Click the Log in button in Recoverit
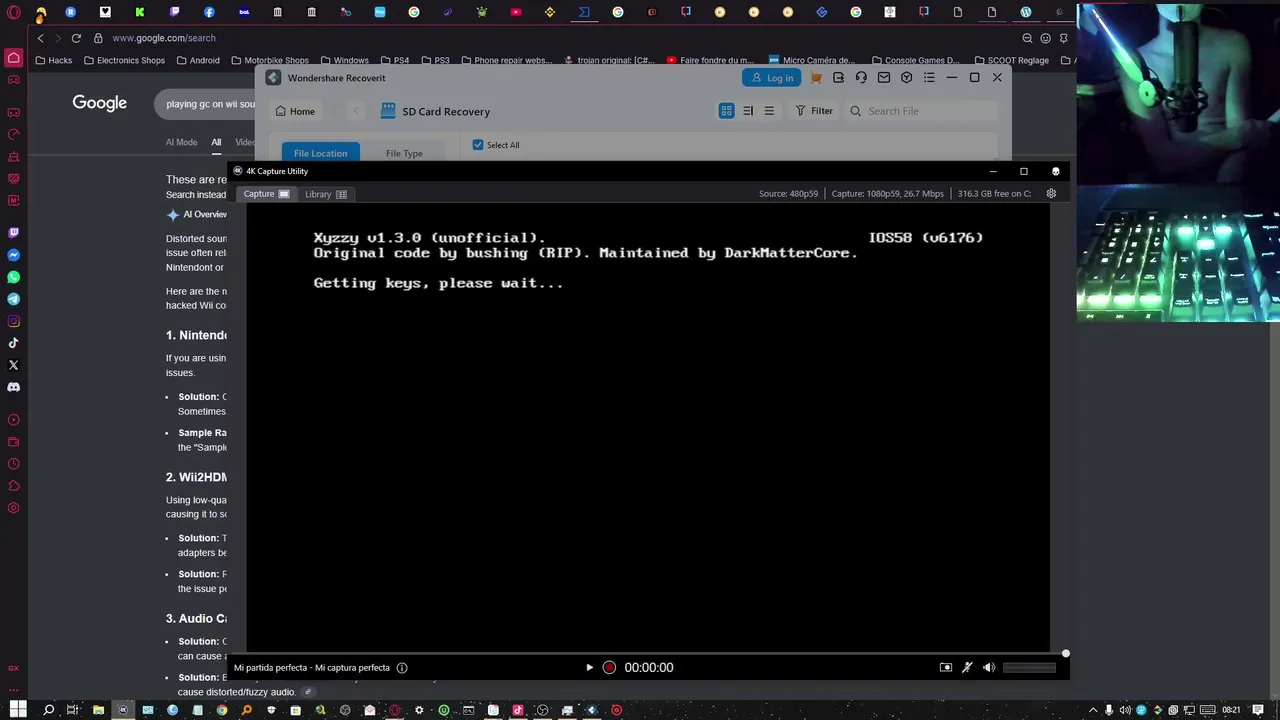Screen dimensions: 1280x720 771,78
